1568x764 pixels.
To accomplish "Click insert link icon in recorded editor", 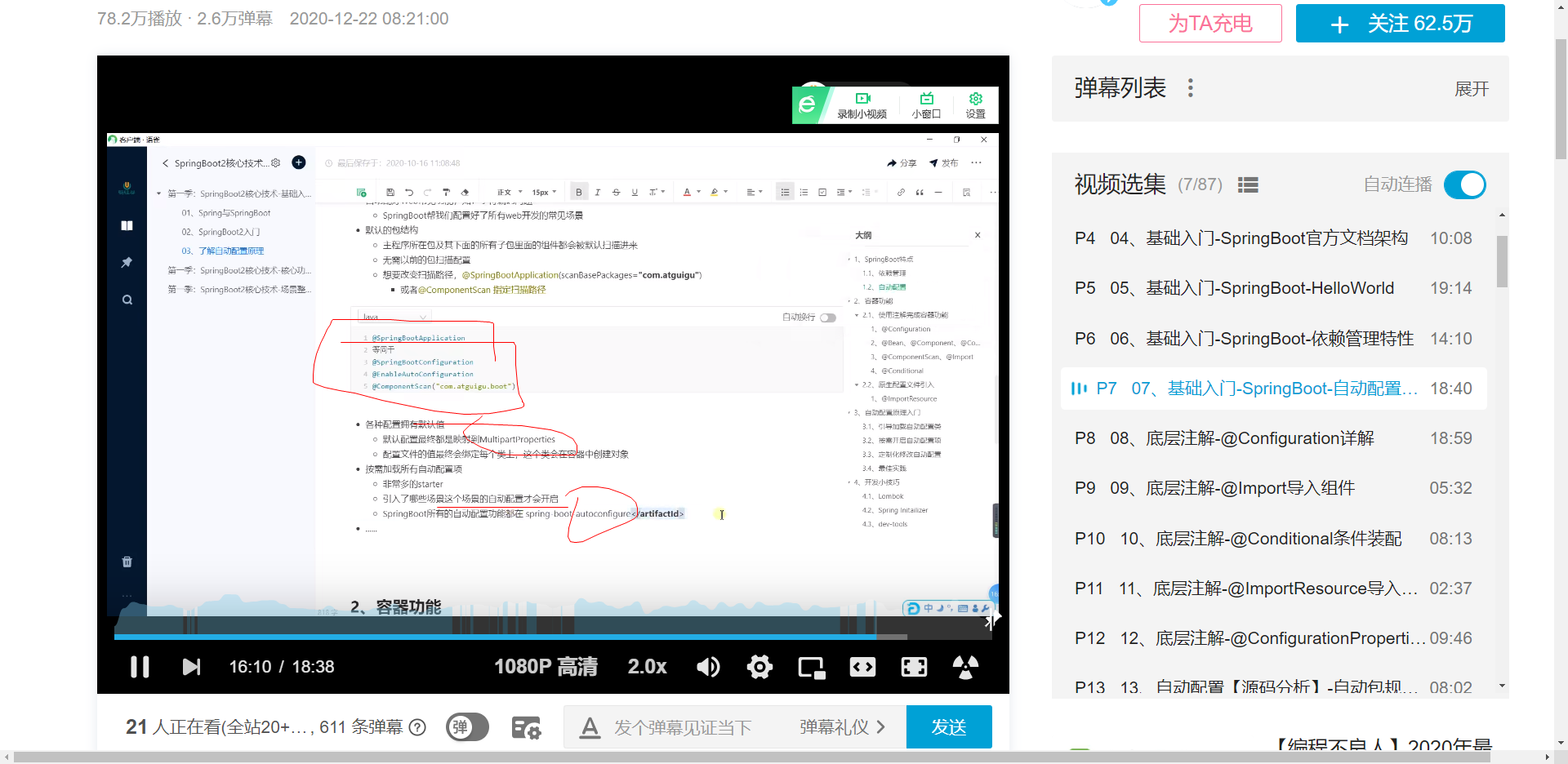I will click(x=901, y=193).
